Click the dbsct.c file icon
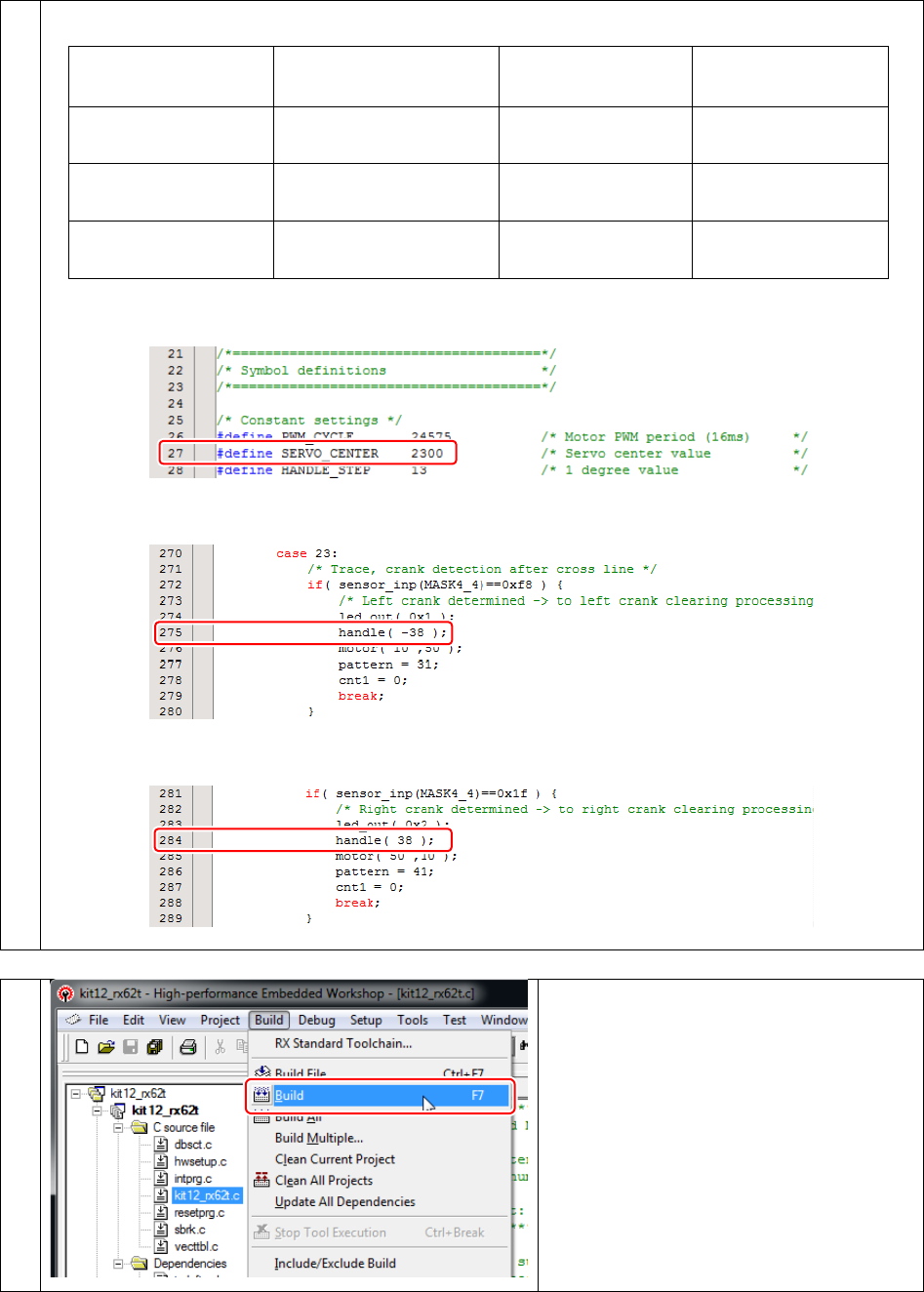Viewport: 924px width, 1292px height. click(x=162, y=1145)
